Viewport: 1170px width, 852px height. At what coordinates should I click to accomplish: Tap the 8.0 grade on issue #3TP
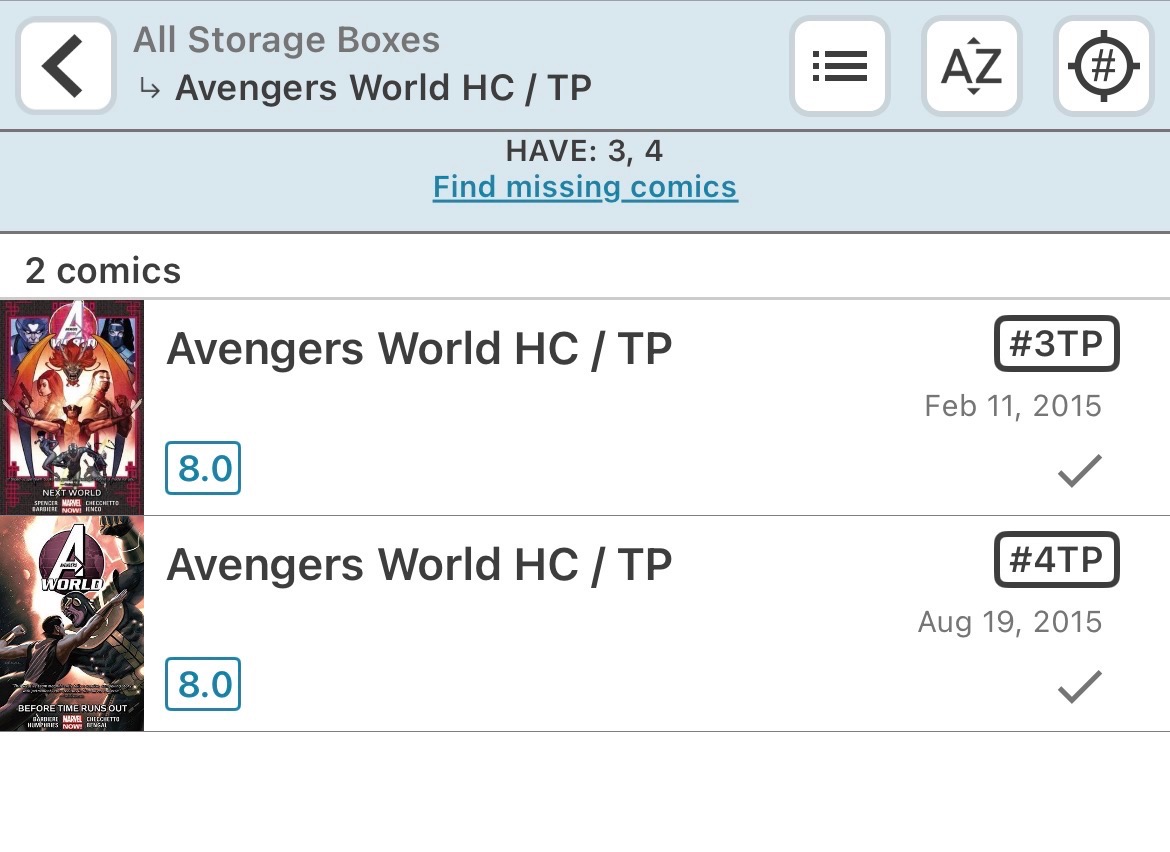(x=203, y=468)
